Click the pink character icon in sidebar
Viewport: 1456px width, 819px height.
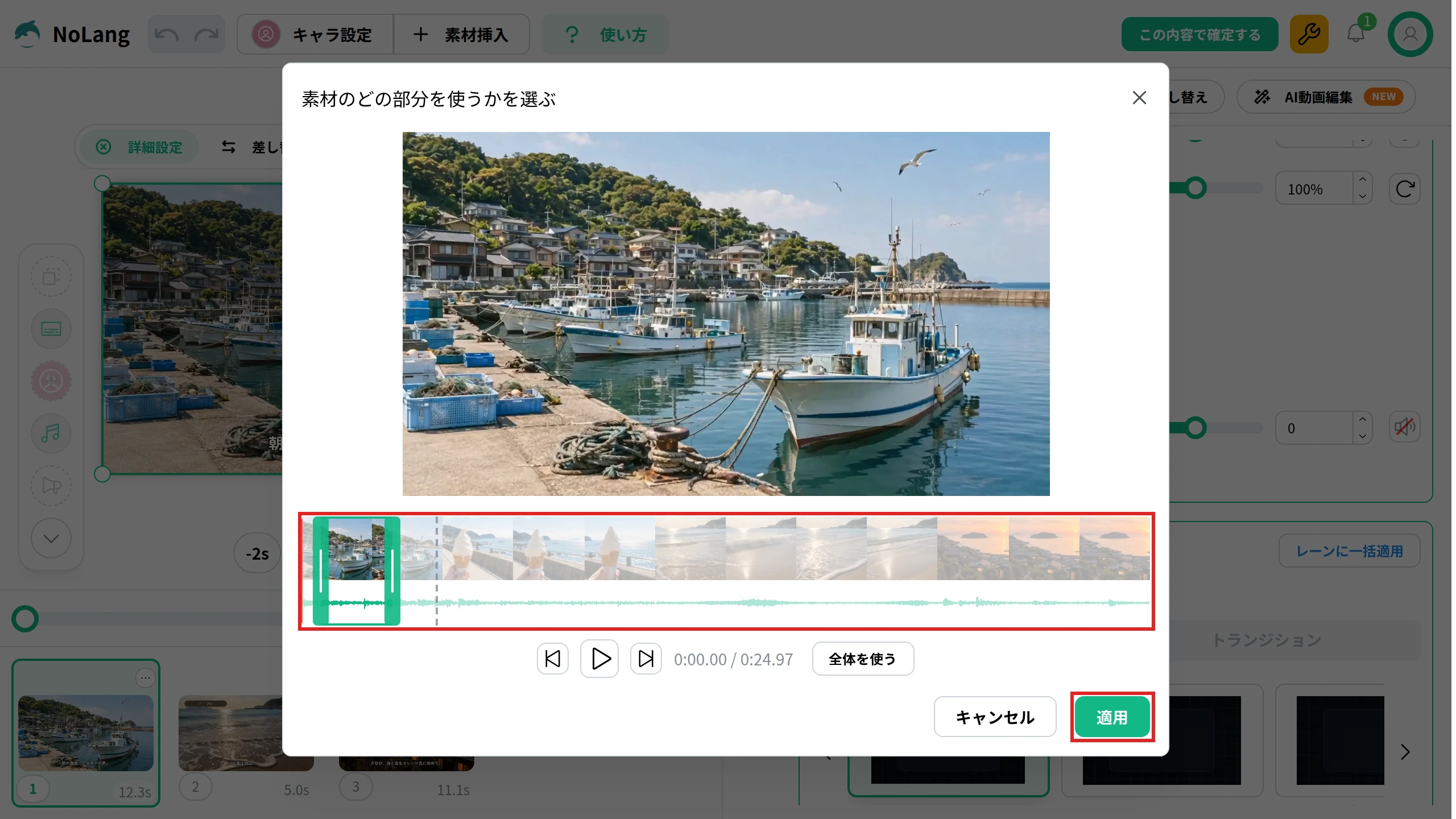click(51, 381)
